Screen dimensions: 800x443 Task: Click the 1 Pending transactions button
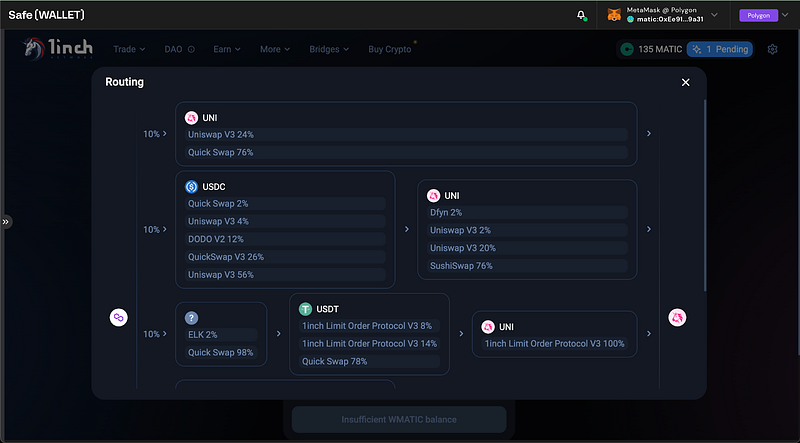point(720,50)
